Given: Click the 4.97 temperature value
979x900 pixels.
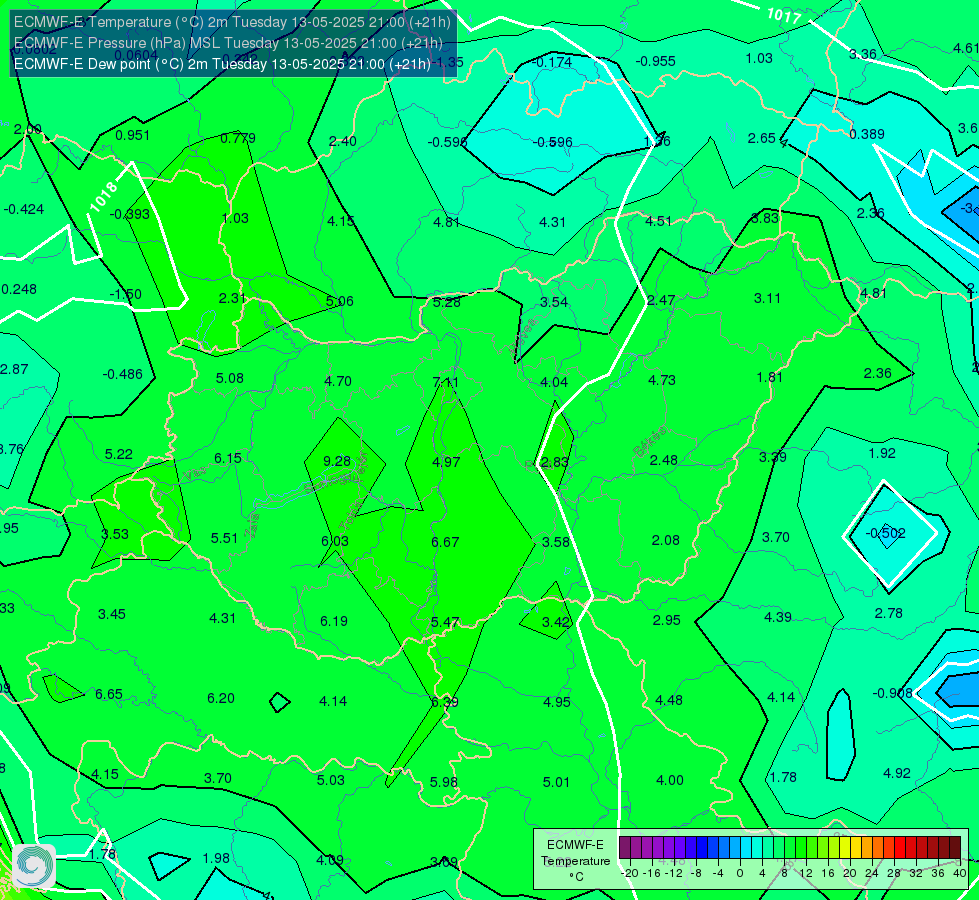Looking at the screenshot, I should [x=446, y=462].
